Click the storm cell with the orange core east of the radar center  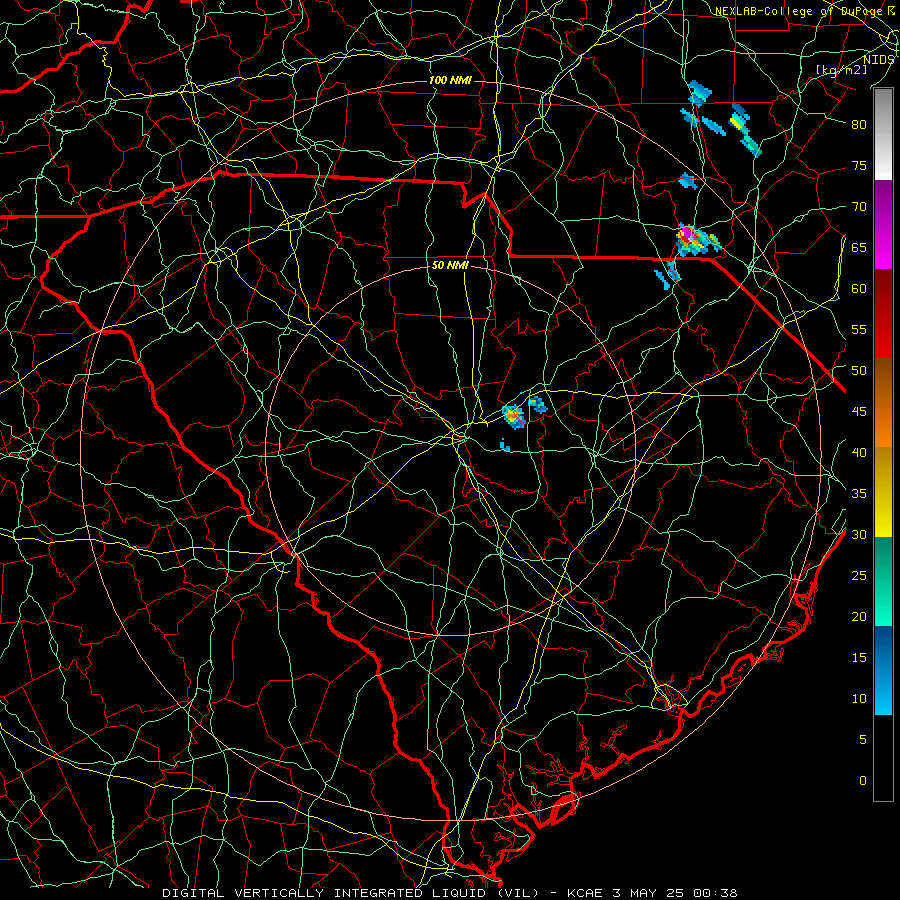(513, 416)
